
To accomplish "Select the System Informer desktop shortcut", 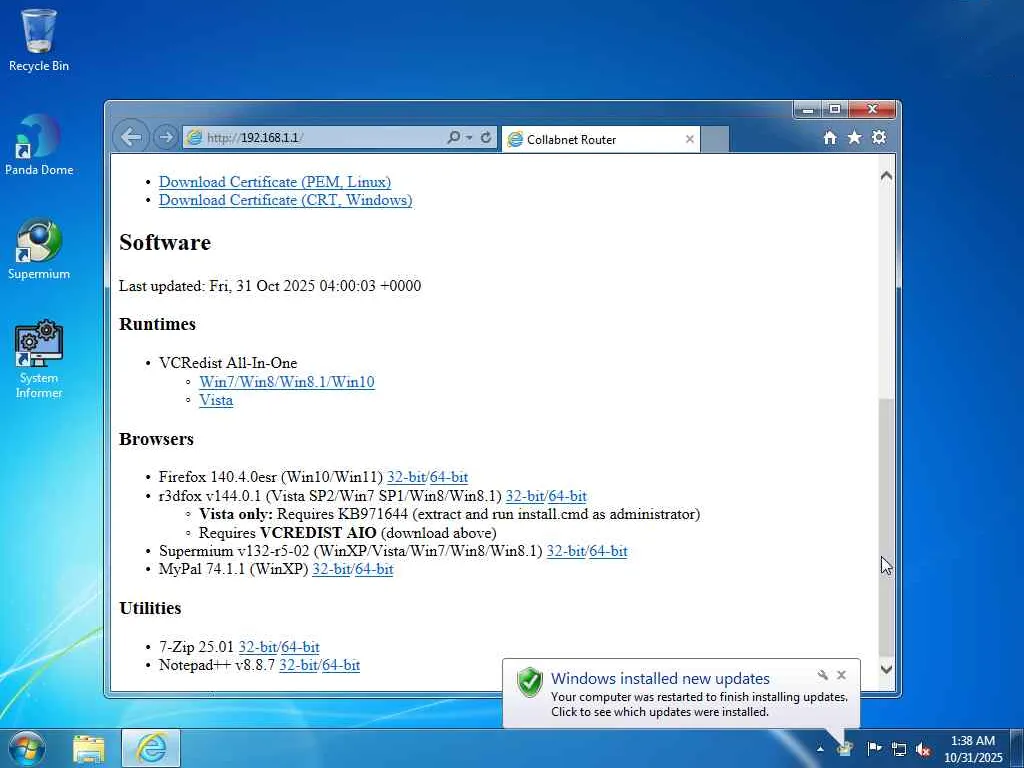I will (39, 359).
